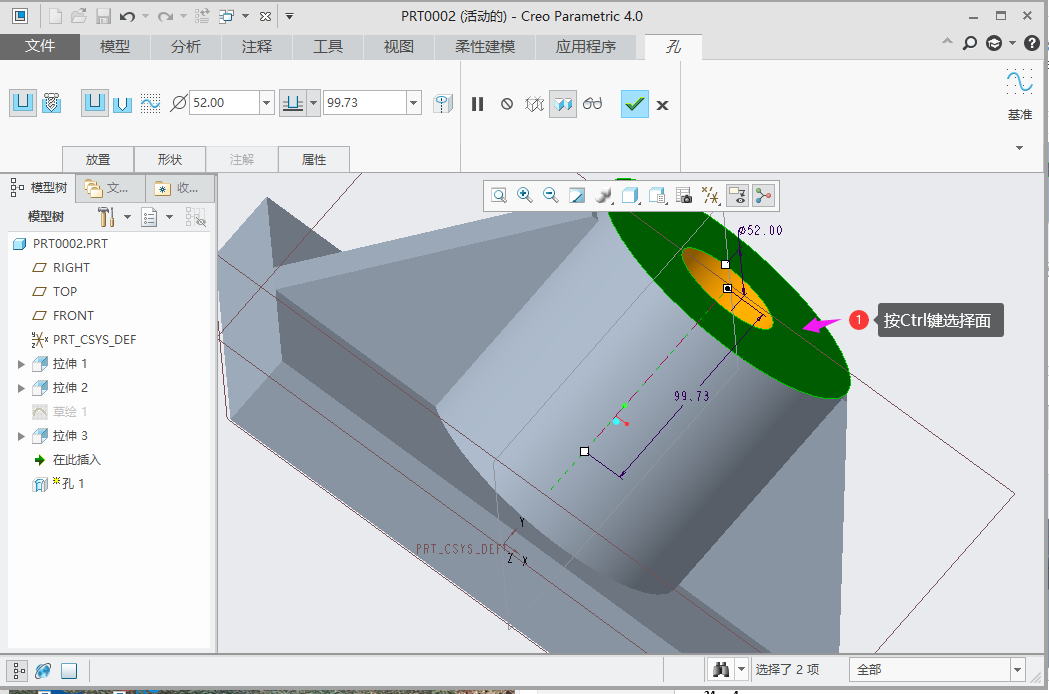Switch to the 视图 ribbon tab
1049x694 pixels.
[399, 47]
